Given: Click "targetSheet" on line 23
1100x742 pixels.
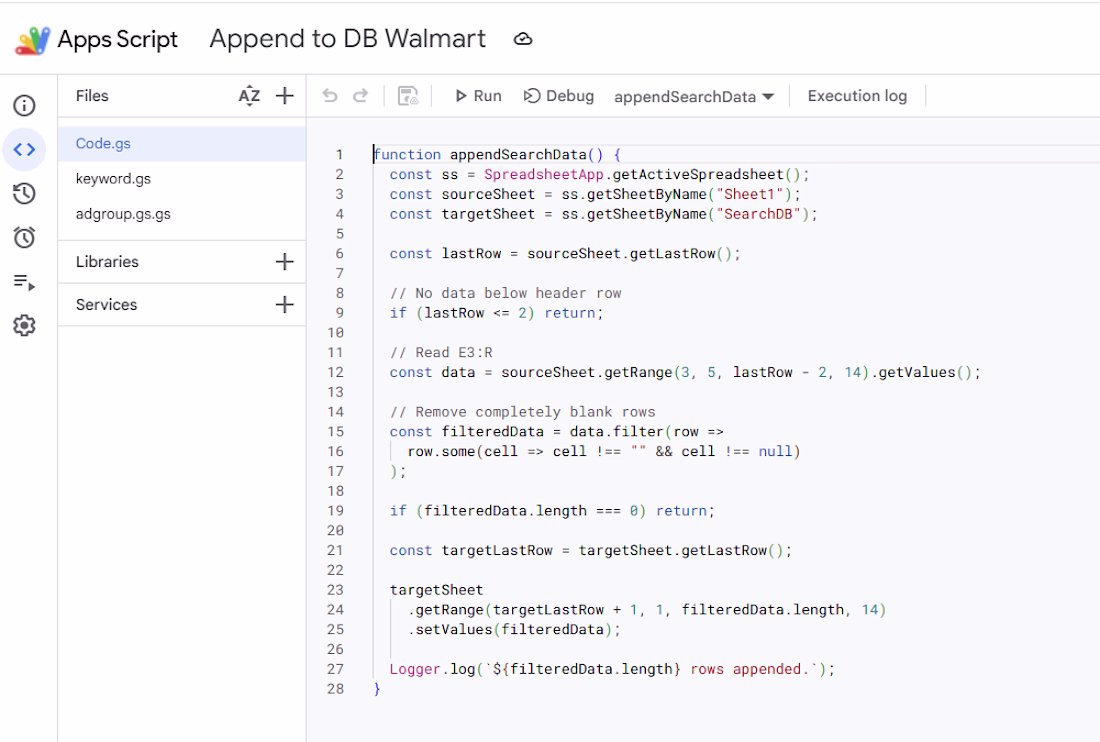Looking at the screenshot, I should [436, 590].
